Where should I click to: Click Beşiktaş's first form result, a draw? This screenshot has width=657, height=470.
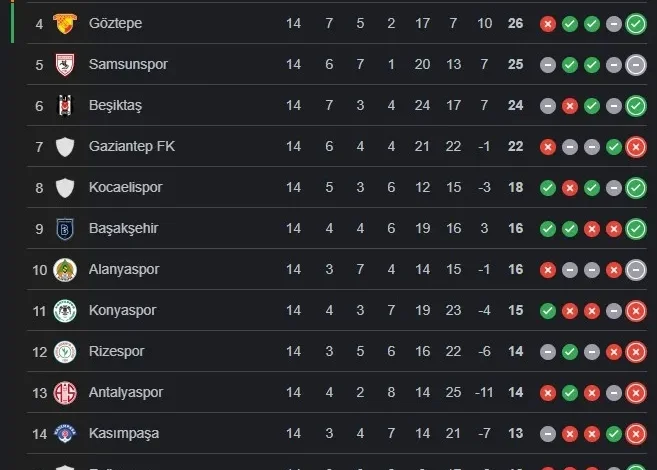pos(547,105)
